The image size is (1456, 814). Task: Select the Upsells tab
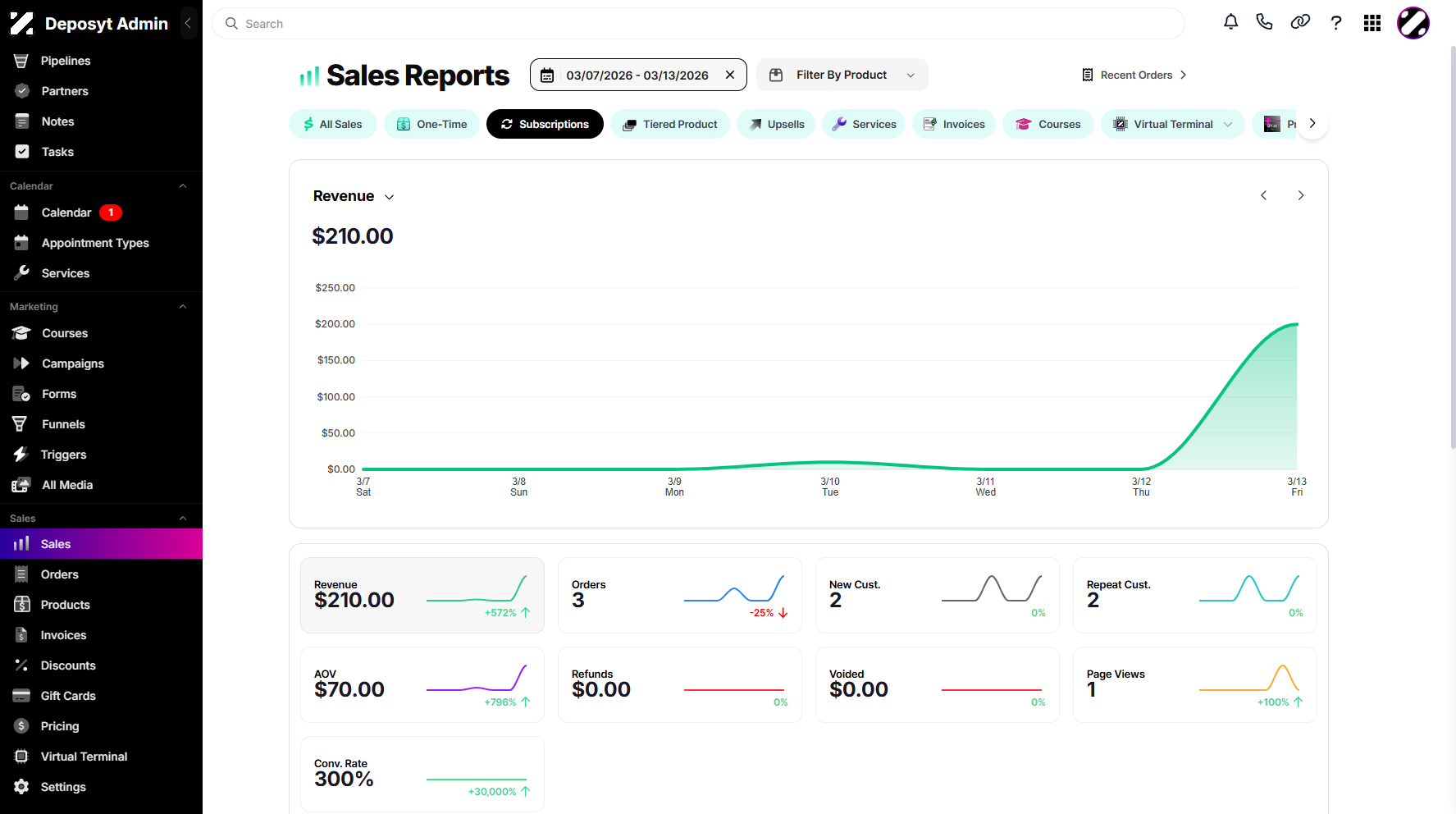[776, 124]
